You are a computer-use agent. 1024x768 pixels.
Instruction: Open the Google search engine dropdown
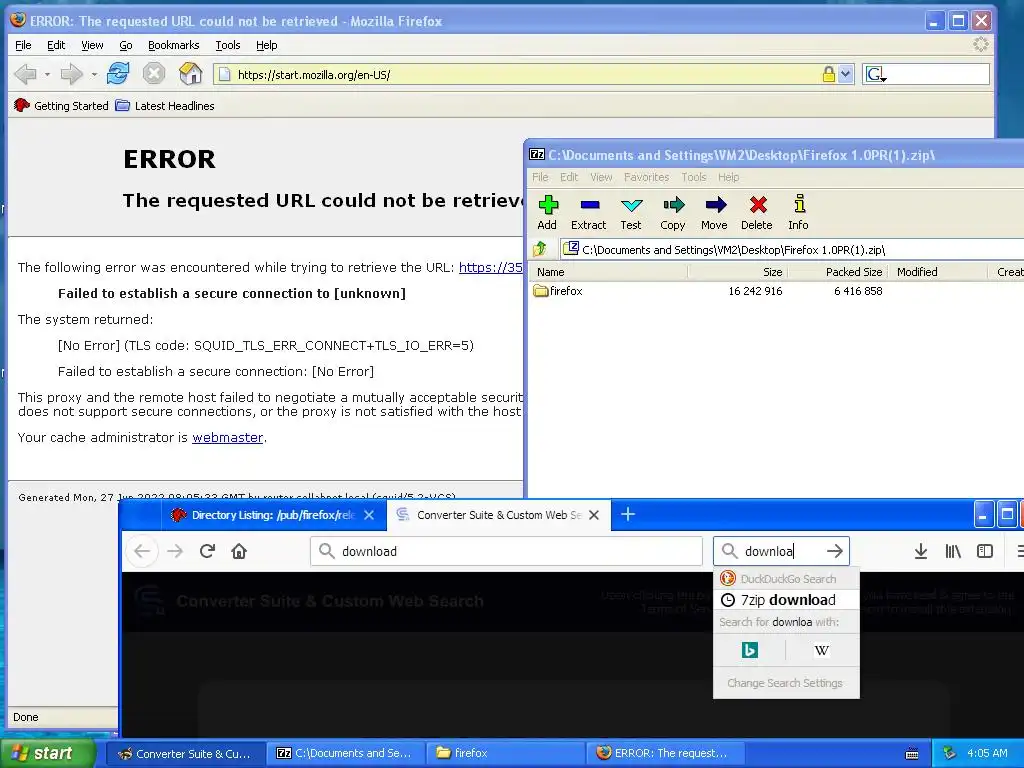876,74
